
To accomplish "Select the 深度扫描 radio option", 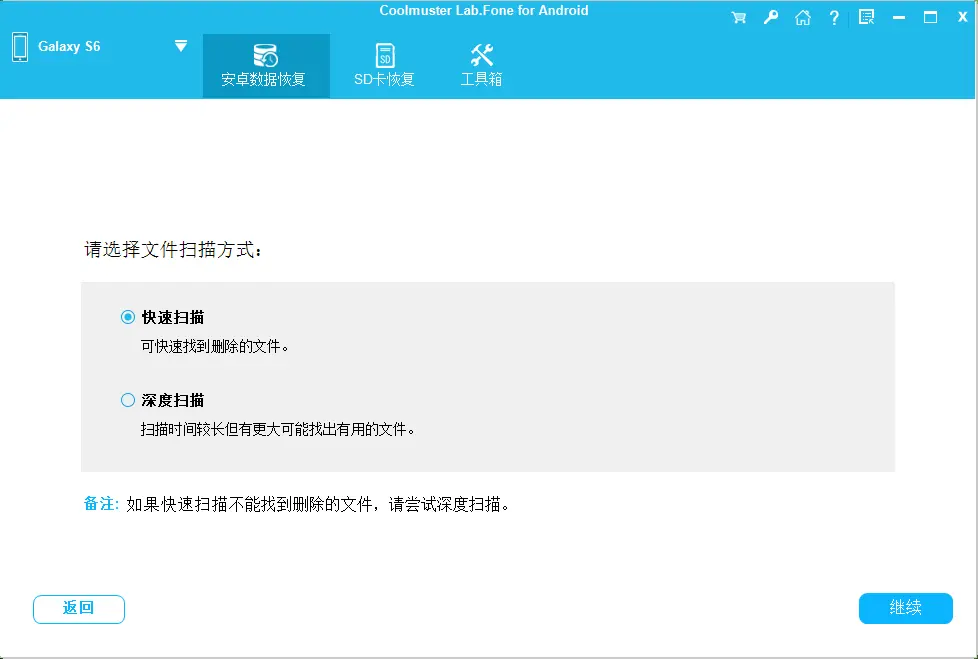I will pyautogui.click(x=128, y=400).
